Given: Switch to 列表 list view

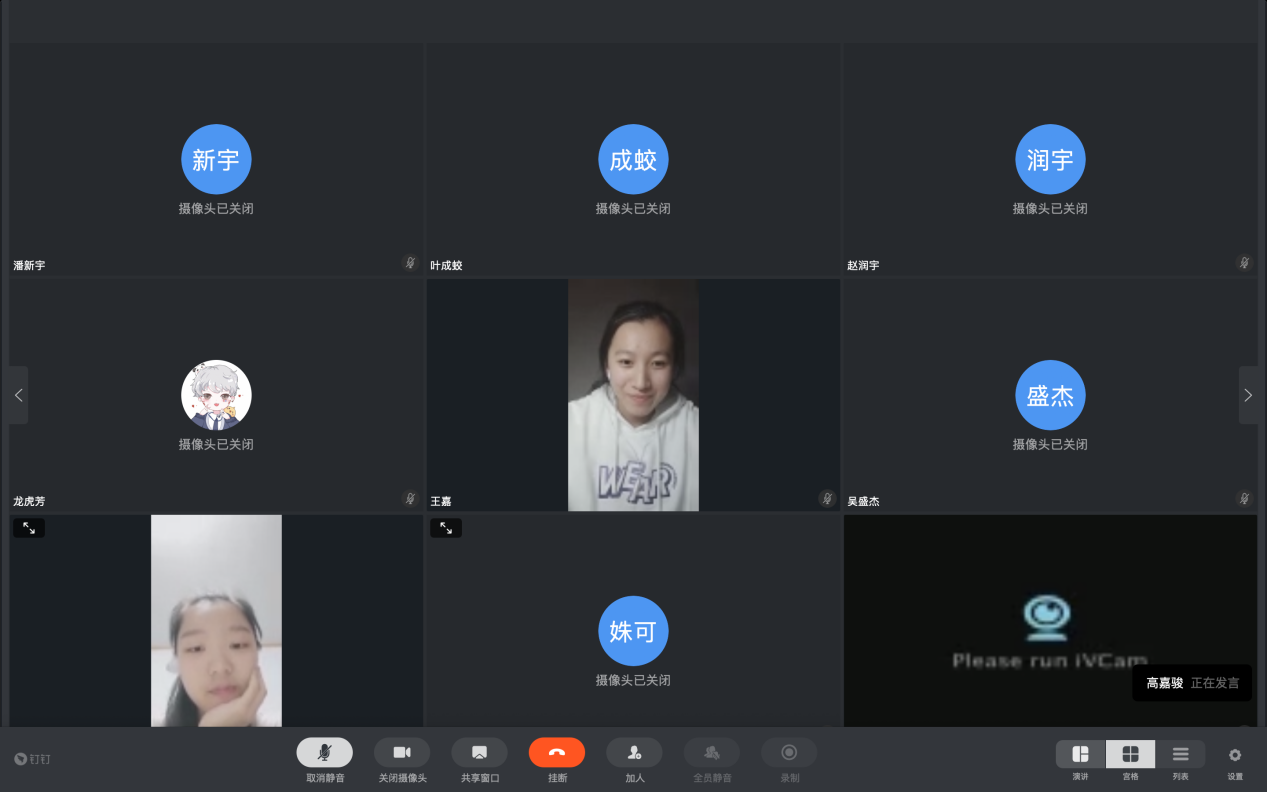Looking at the screenshot, I should pos(1180,754).
